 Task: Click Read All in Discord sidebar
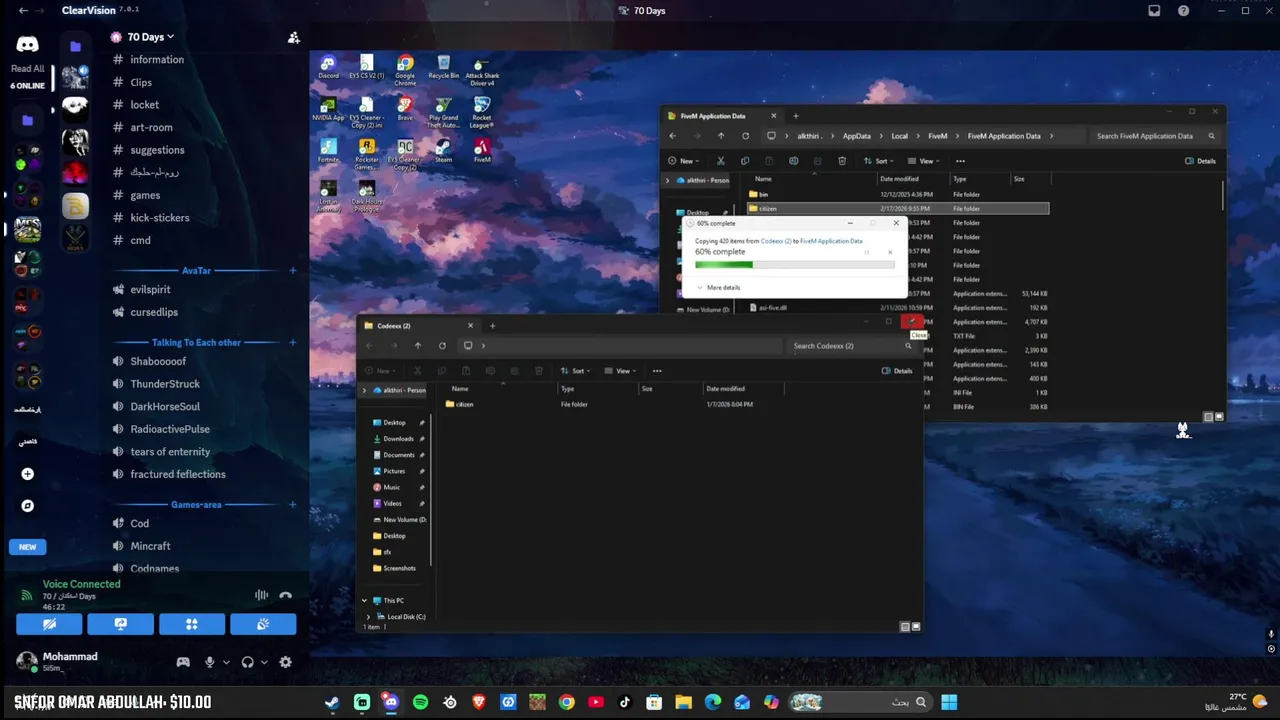click(x=27, y=69)
